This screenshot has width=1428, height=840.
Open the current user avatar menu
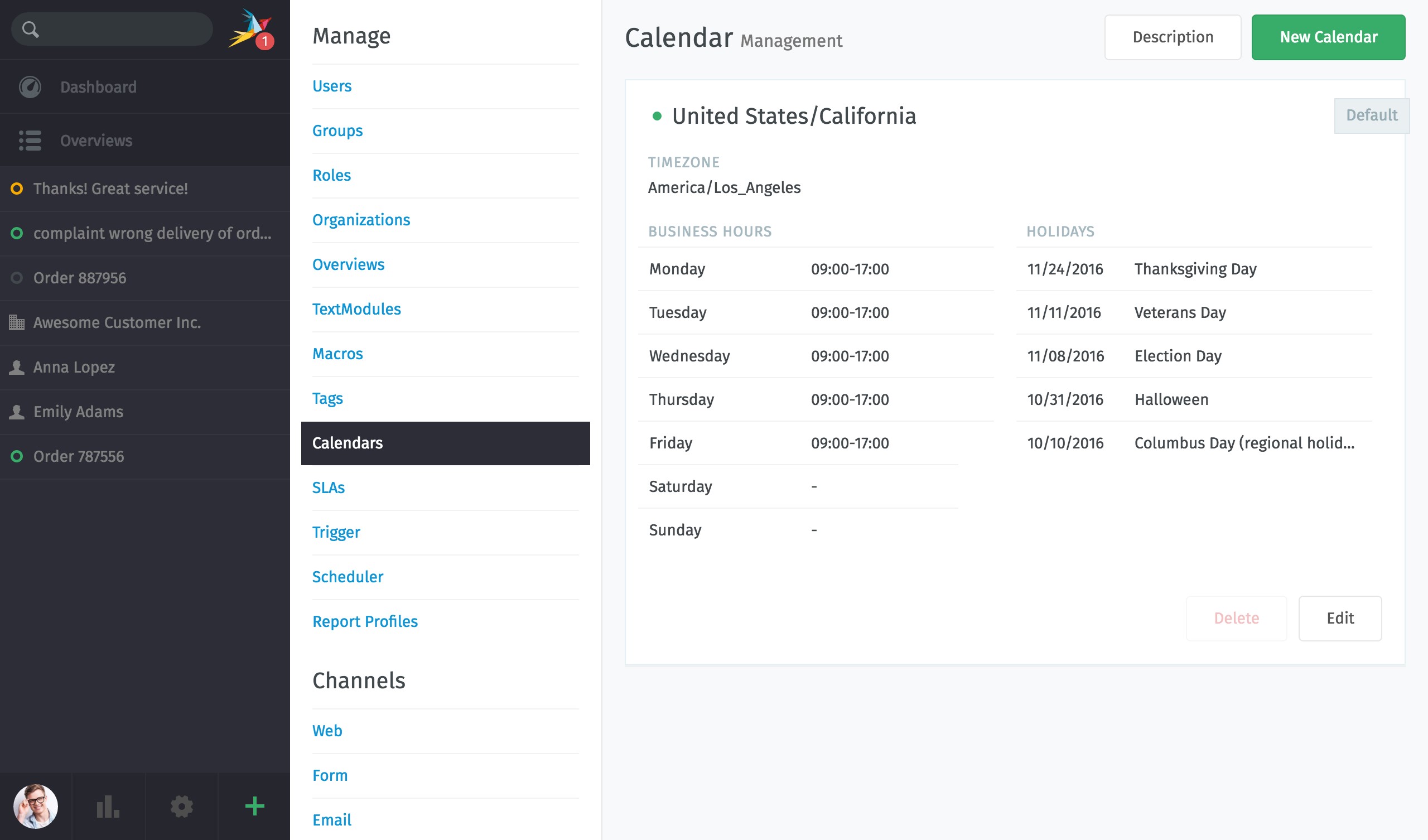[x=36, y=807]
